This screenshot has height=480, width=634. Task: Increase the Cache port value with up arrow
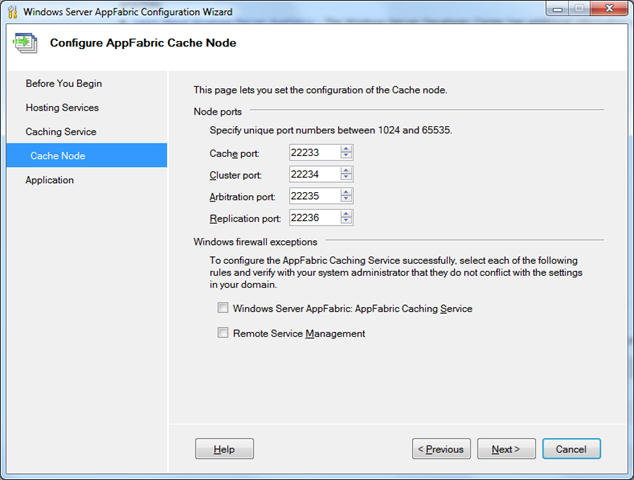(x=346, y=149)
